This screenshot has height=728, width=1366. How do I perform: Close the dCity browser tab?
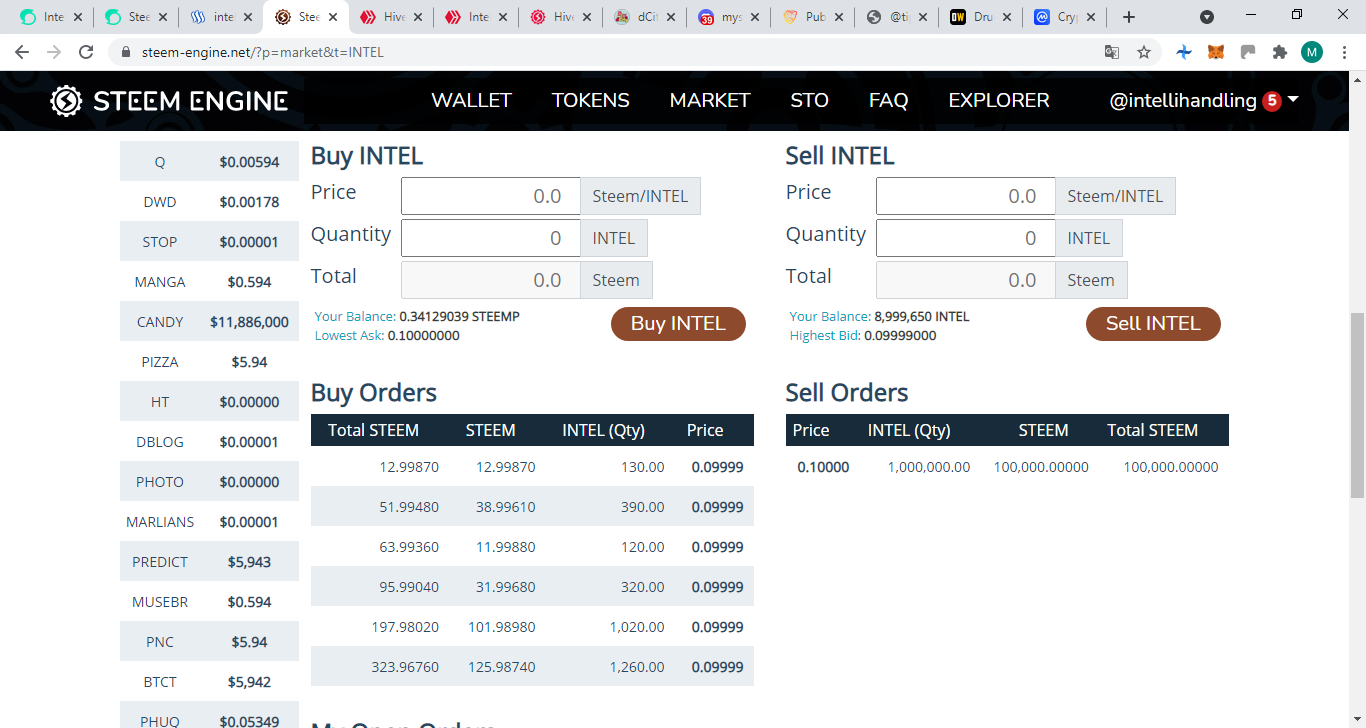pyautogui.click(x=669, y=17)
